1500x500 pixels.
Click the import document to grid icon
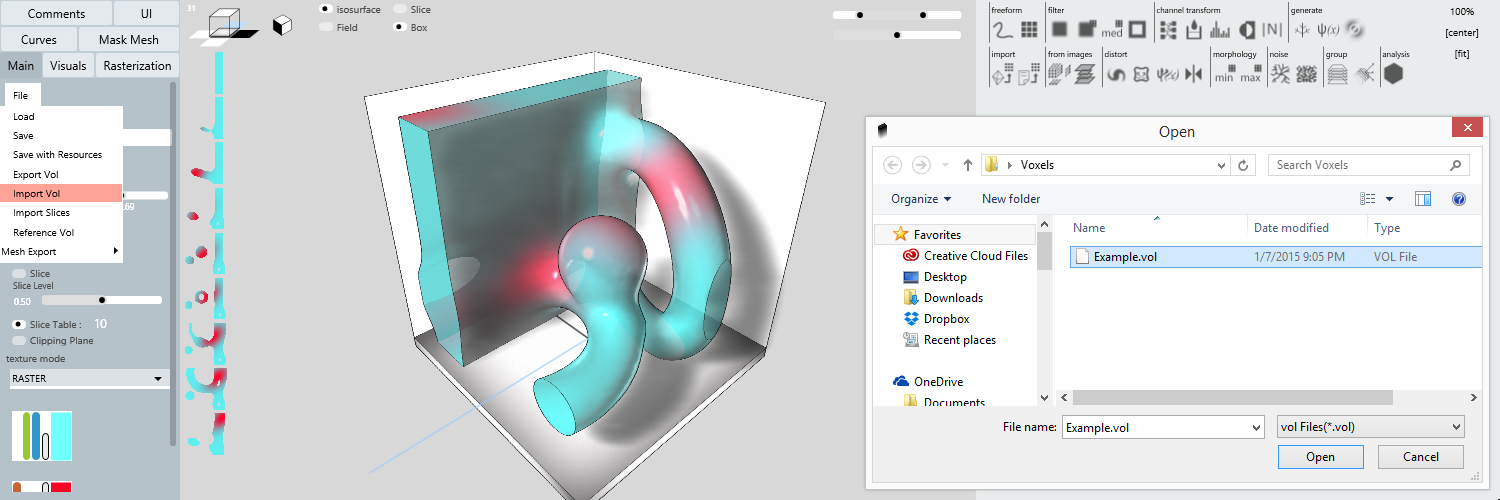[x=1029, y=73]
